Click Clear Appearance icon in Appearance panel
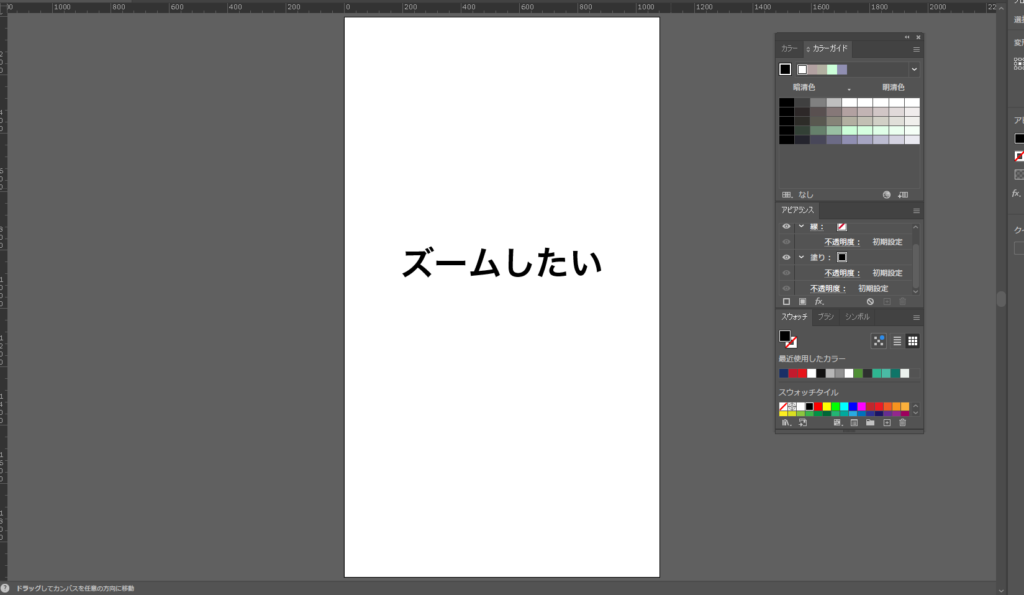 (870, 301)
